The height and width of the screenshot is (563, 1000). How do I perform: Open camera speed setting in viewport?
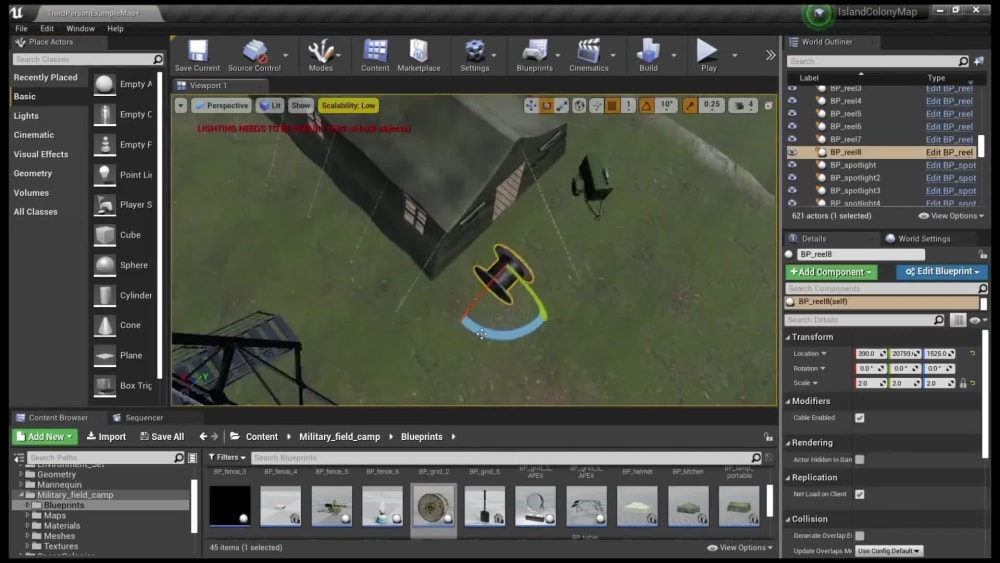coord(744,105)
